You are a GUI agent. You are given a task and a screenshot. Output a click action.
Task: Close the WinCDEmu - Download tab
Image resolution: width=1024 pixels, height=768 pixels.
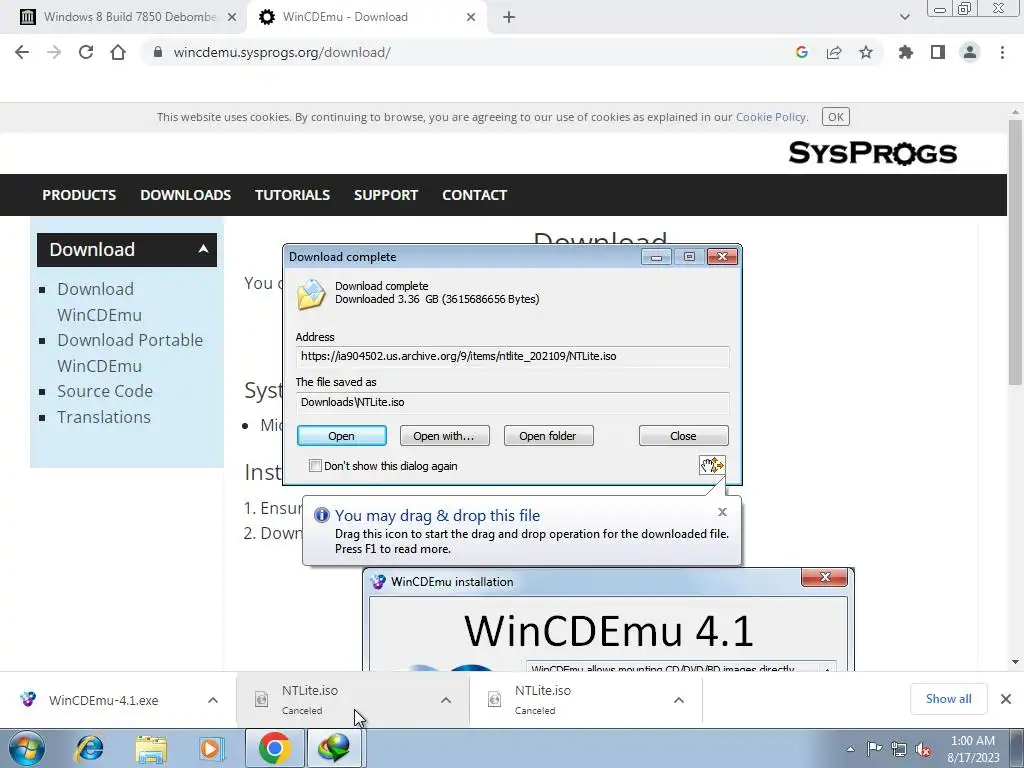point(471,17)
